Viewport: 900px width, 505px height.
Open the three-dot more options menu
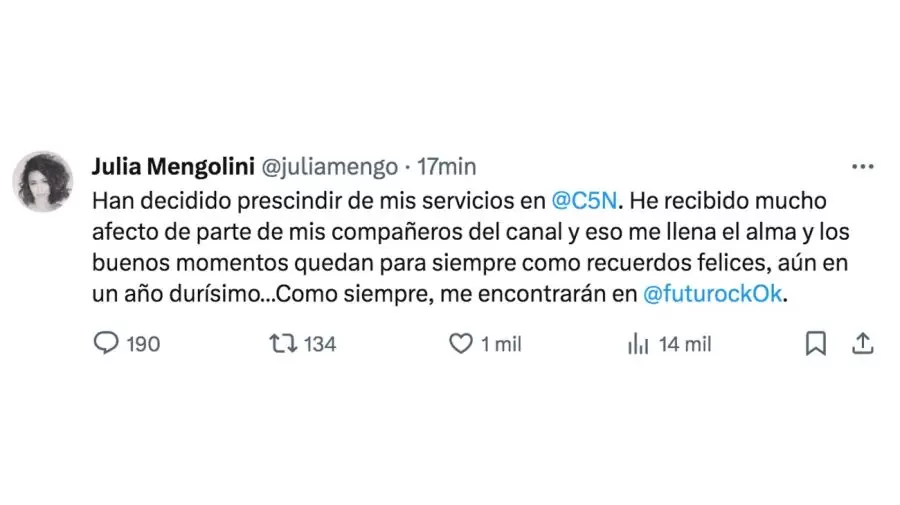pos(862,167)
